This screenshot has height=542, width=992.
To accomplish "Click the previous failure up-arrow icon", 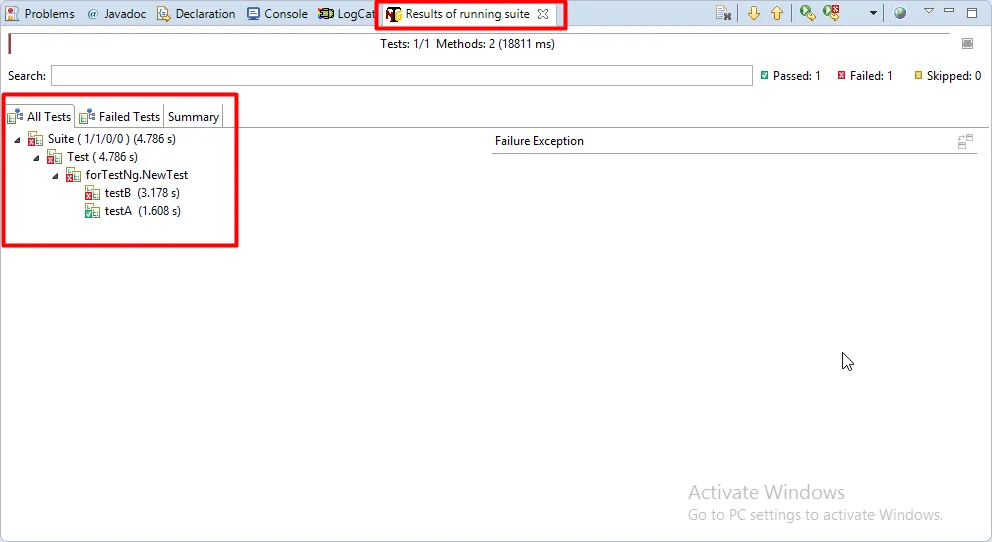I will 777,13.
